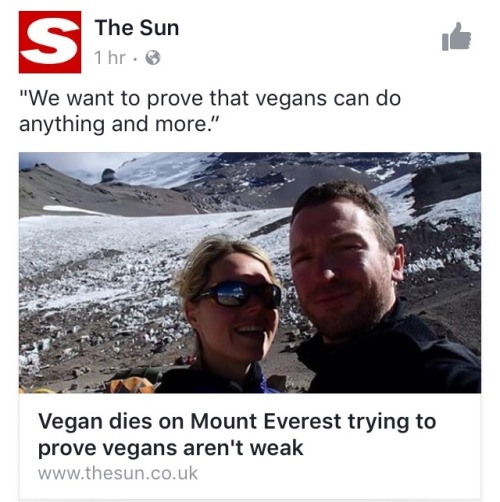Click the white S letter in logo
This screenshot has width=500, height=502.
coord(50,42)
